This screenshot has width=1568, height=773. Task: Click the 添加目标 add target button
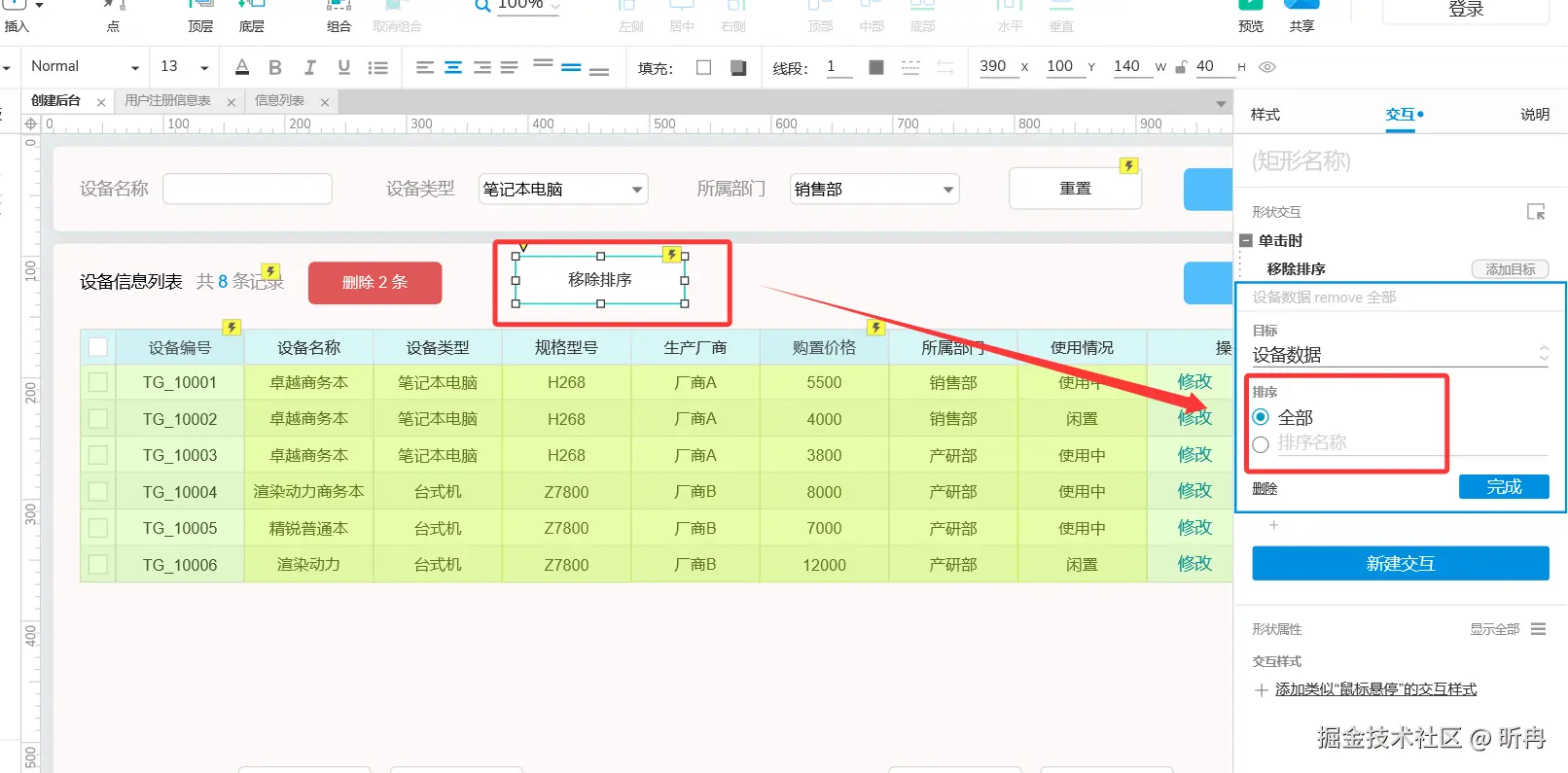[1510, 269]
